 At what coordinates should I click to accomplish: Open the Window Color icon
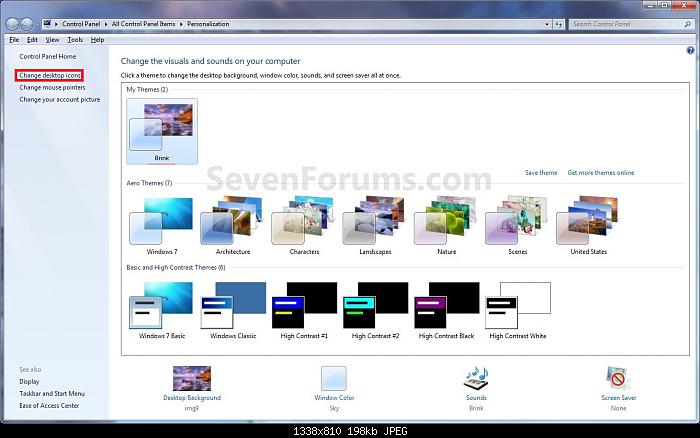coord(333,378)
